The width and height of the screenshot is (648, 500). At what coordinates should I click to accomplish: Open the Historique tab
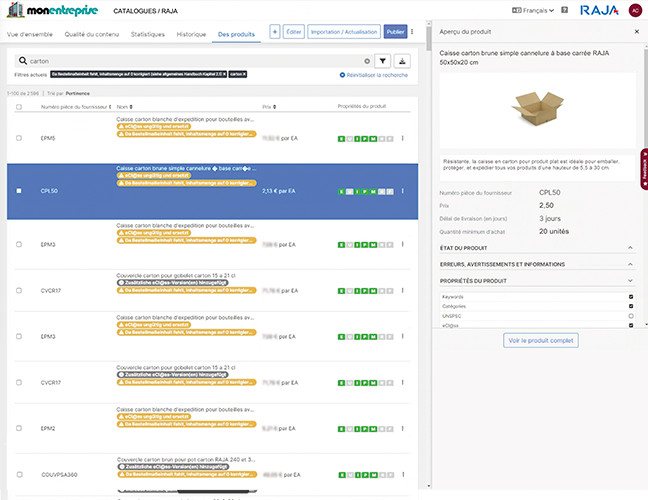tap(191, 34)
